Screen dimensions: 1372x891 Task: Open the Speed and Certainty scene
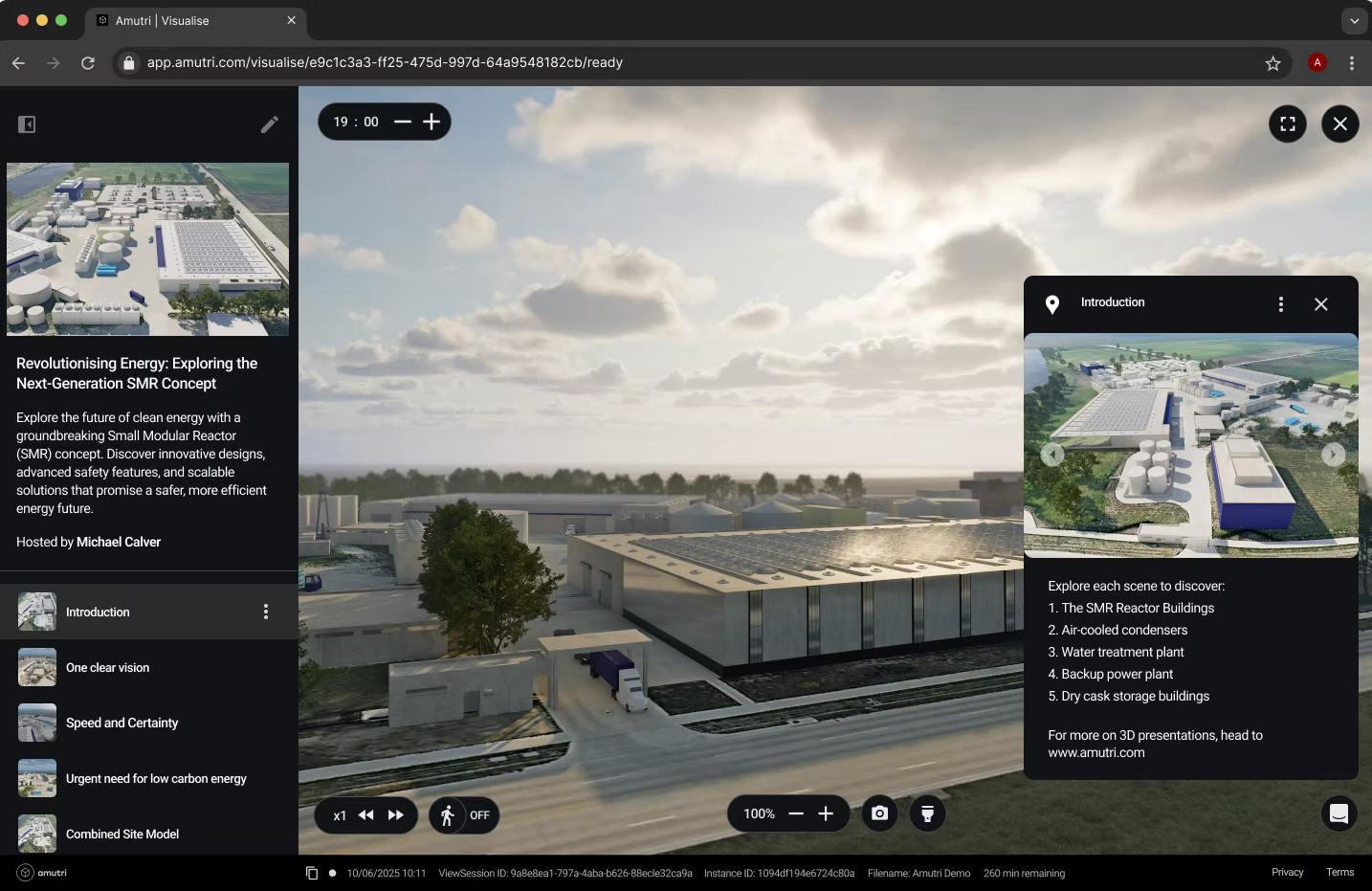(149, 723)
